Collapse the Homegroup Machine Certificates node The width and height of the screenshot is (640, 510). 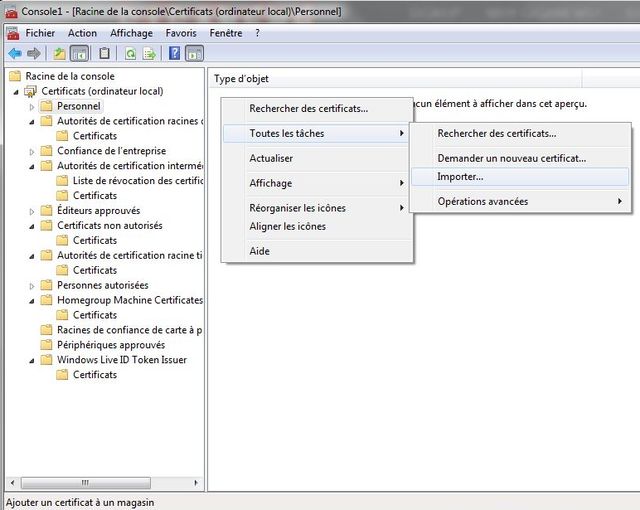[32, 301]
